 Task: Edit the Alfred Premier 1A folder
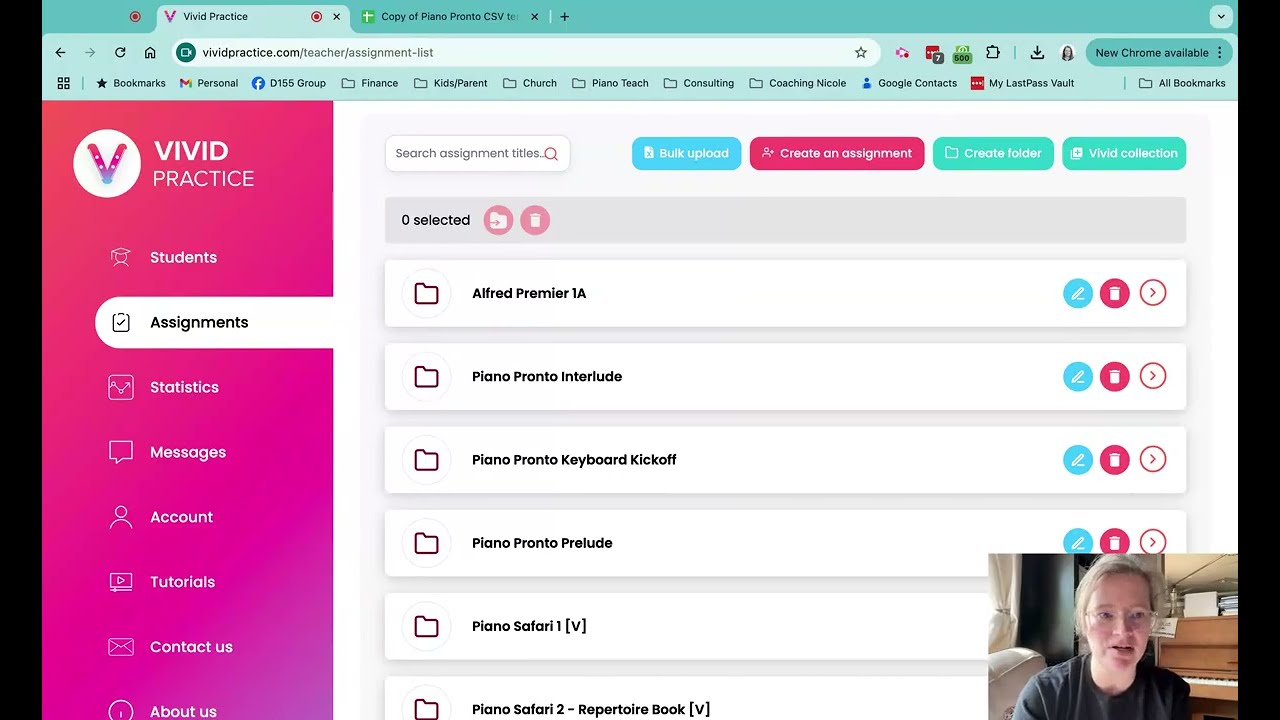[1078, 293]
